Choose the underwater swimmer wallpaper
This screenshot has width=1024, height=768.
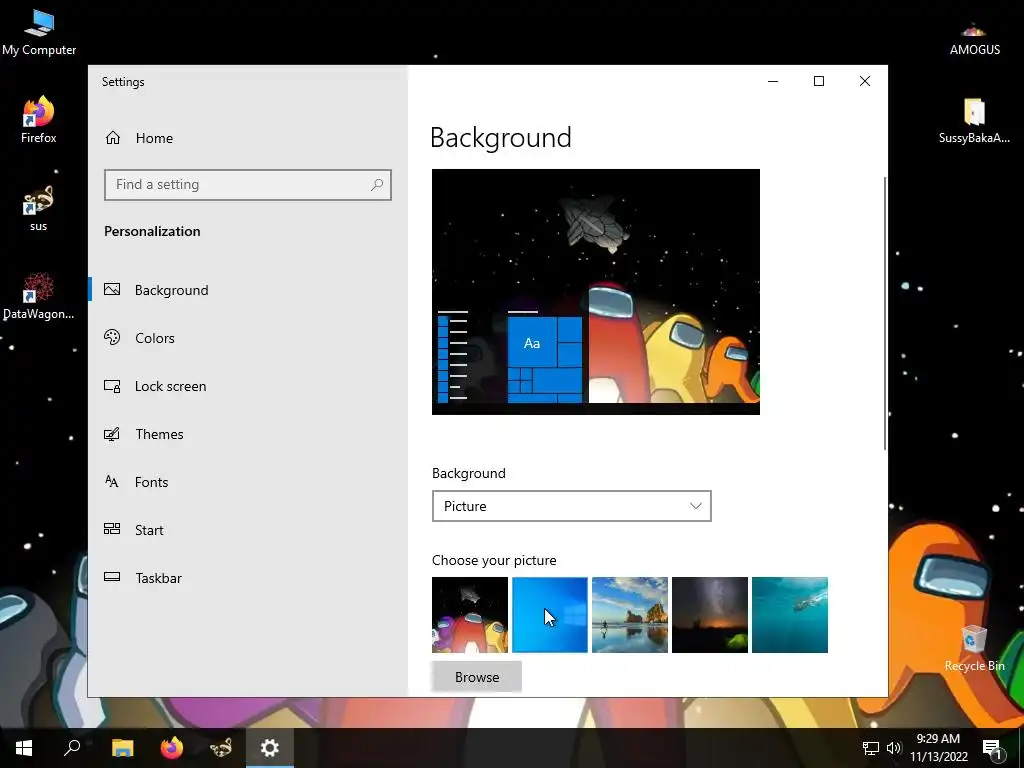click(790, 615)
